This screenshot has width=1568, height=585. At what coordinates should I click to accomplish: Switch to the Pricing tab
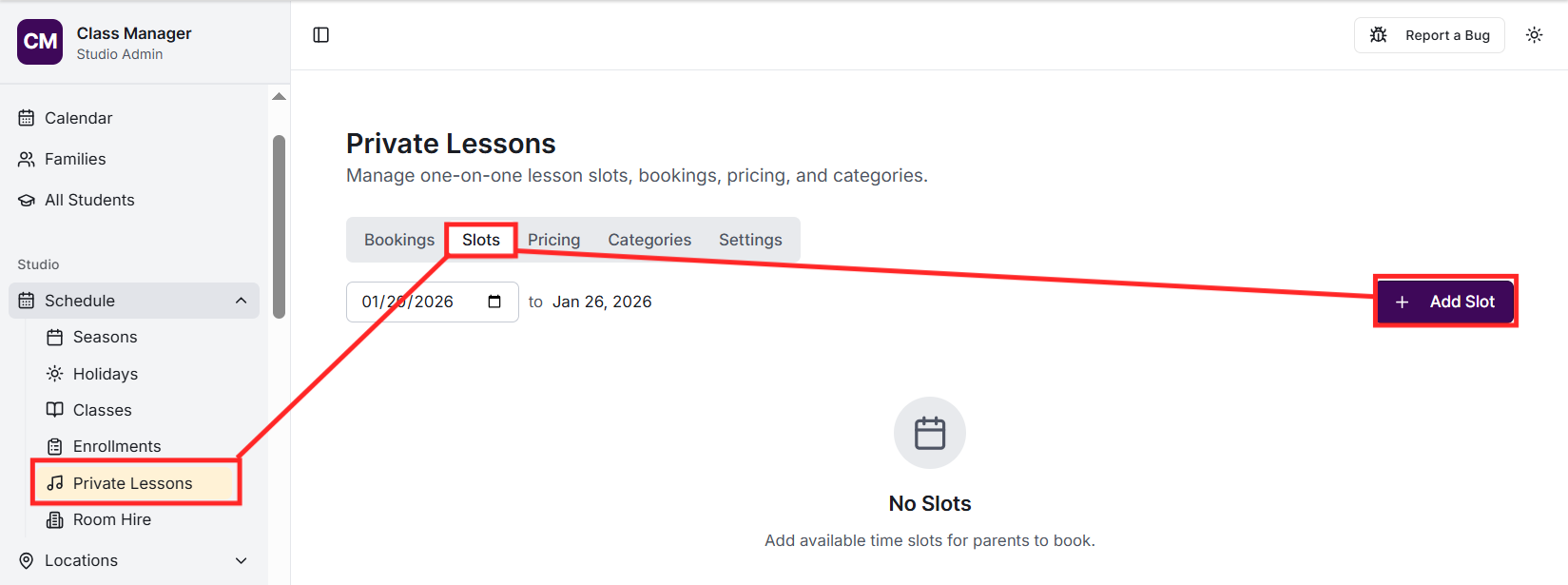[553, 240]
